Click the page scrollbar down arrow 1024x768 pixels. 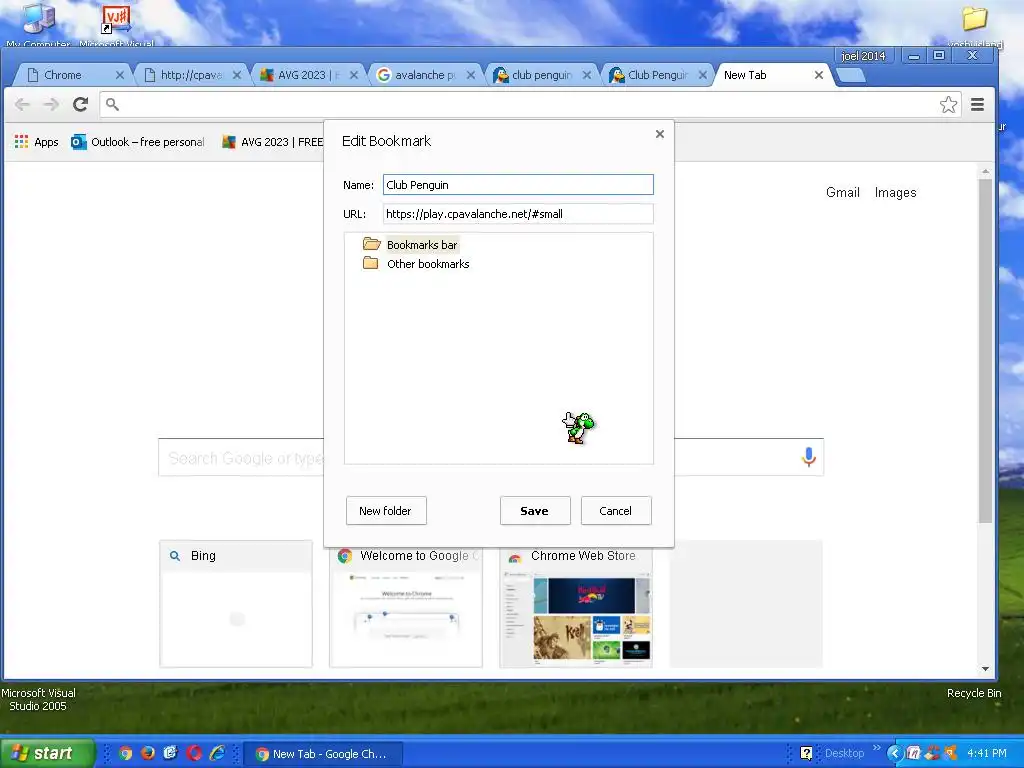[985, 669]
